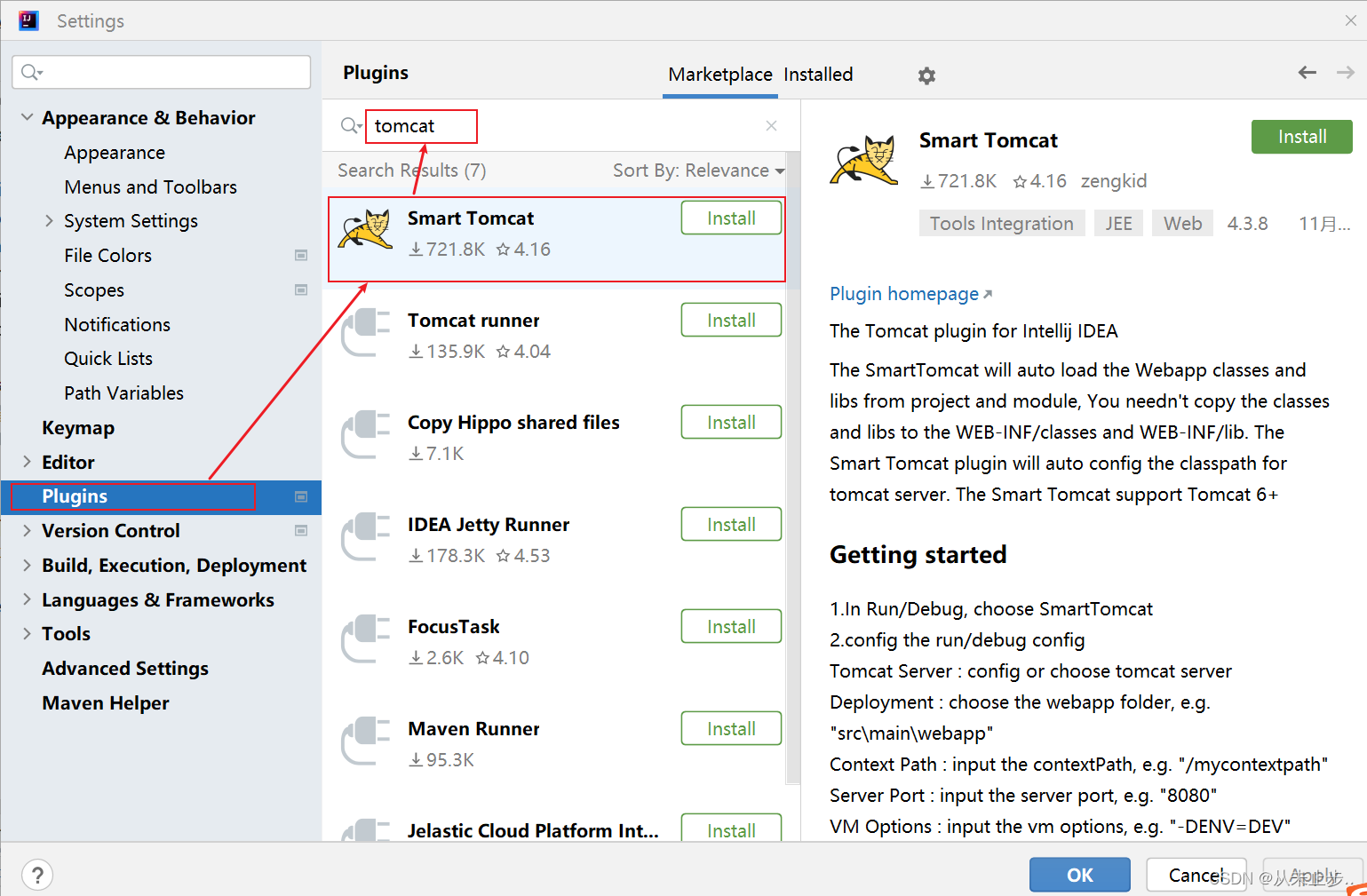Click the Smart Tomcat cat icon in list

[365, 229]
